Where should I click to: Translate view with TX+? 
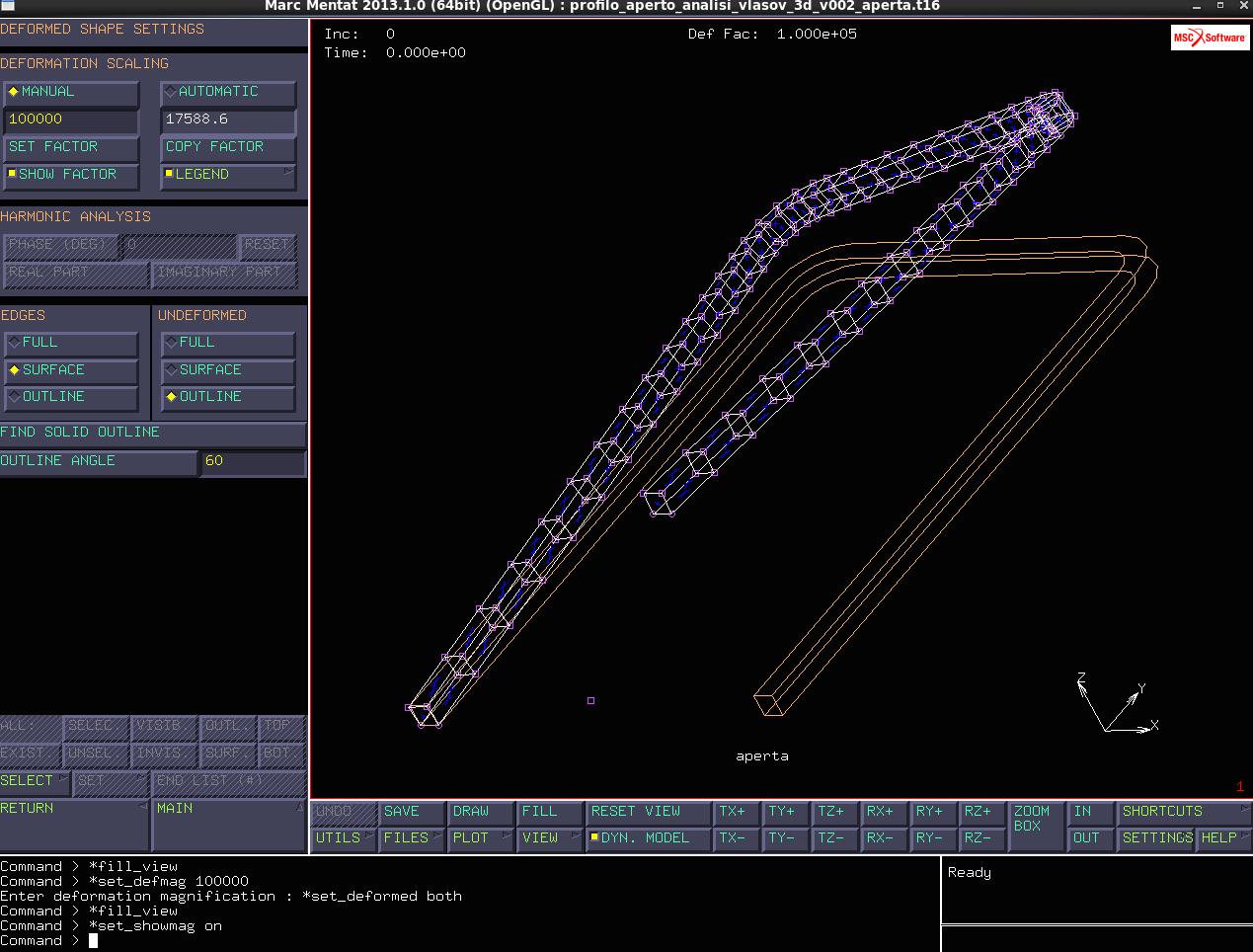[x=737, y=812]
